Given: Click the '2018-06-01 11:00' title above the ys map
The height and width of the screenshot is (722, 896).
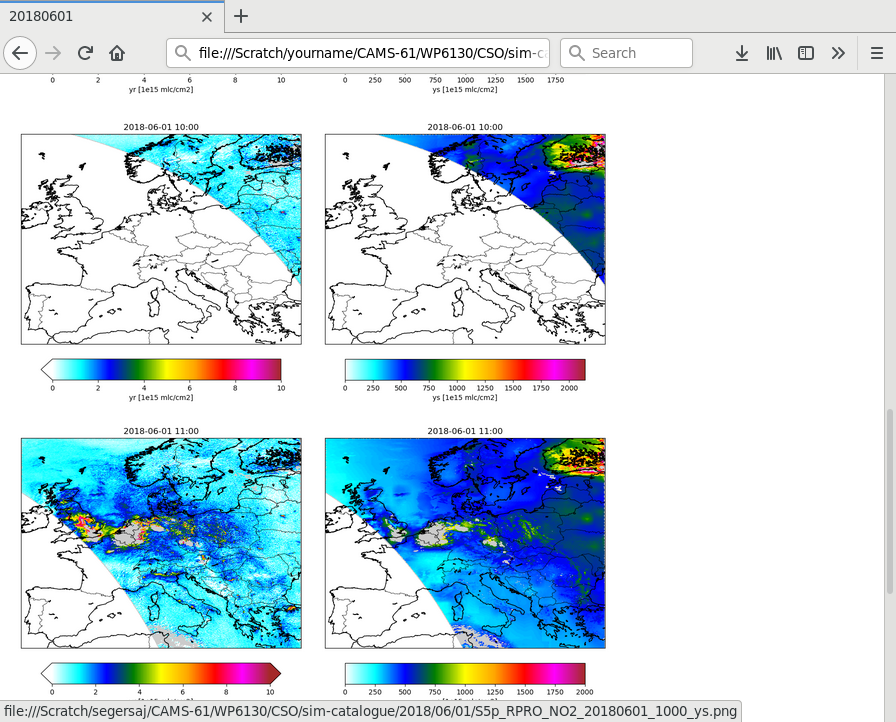Looking at the screenshot, I should point(465,431).
